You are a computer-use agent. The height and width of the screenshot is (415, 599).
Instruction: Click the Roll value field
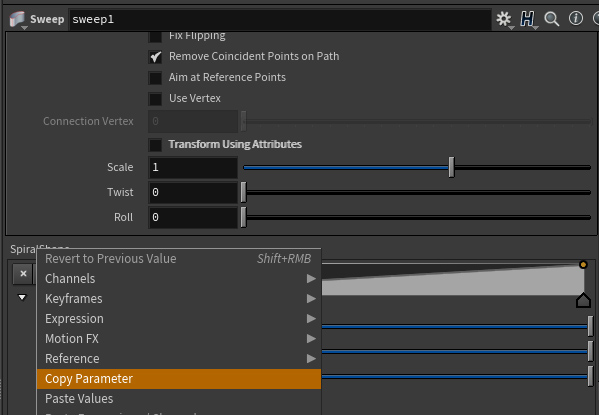point(193,217)
